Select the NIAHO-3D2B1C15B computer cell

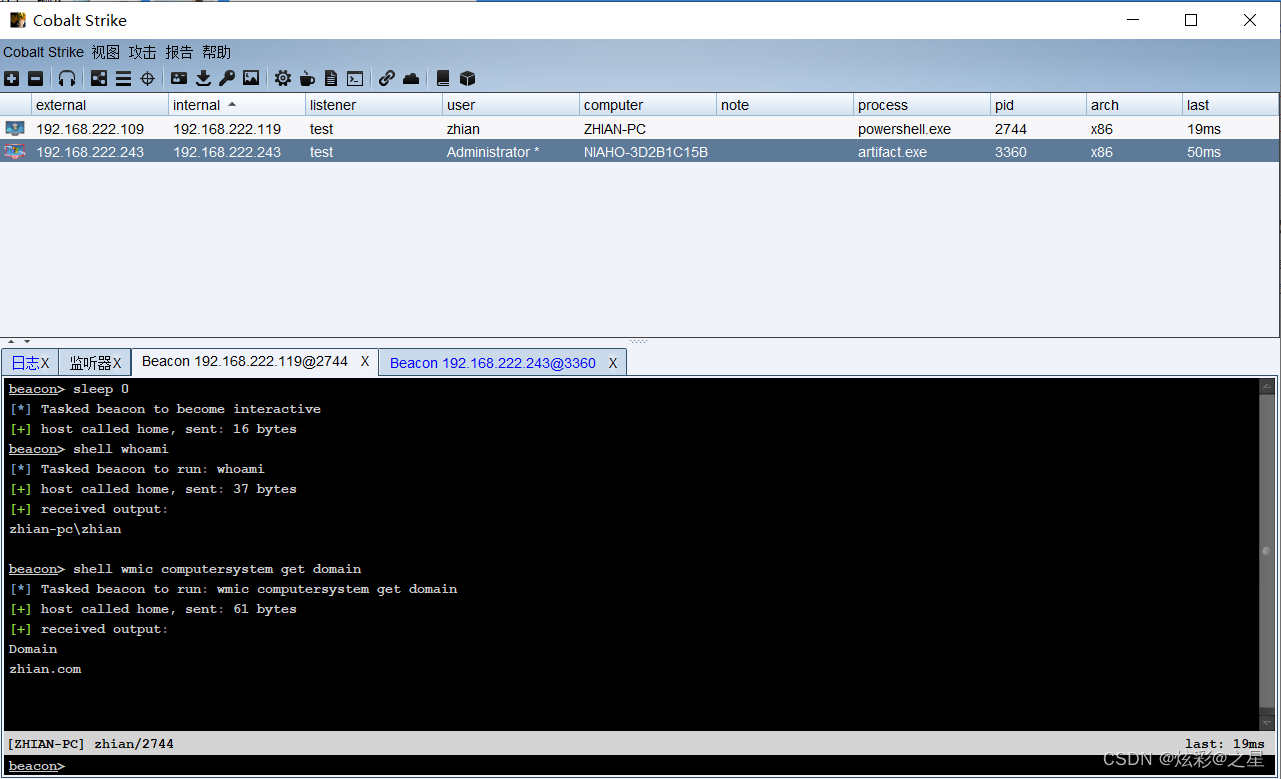646,152
